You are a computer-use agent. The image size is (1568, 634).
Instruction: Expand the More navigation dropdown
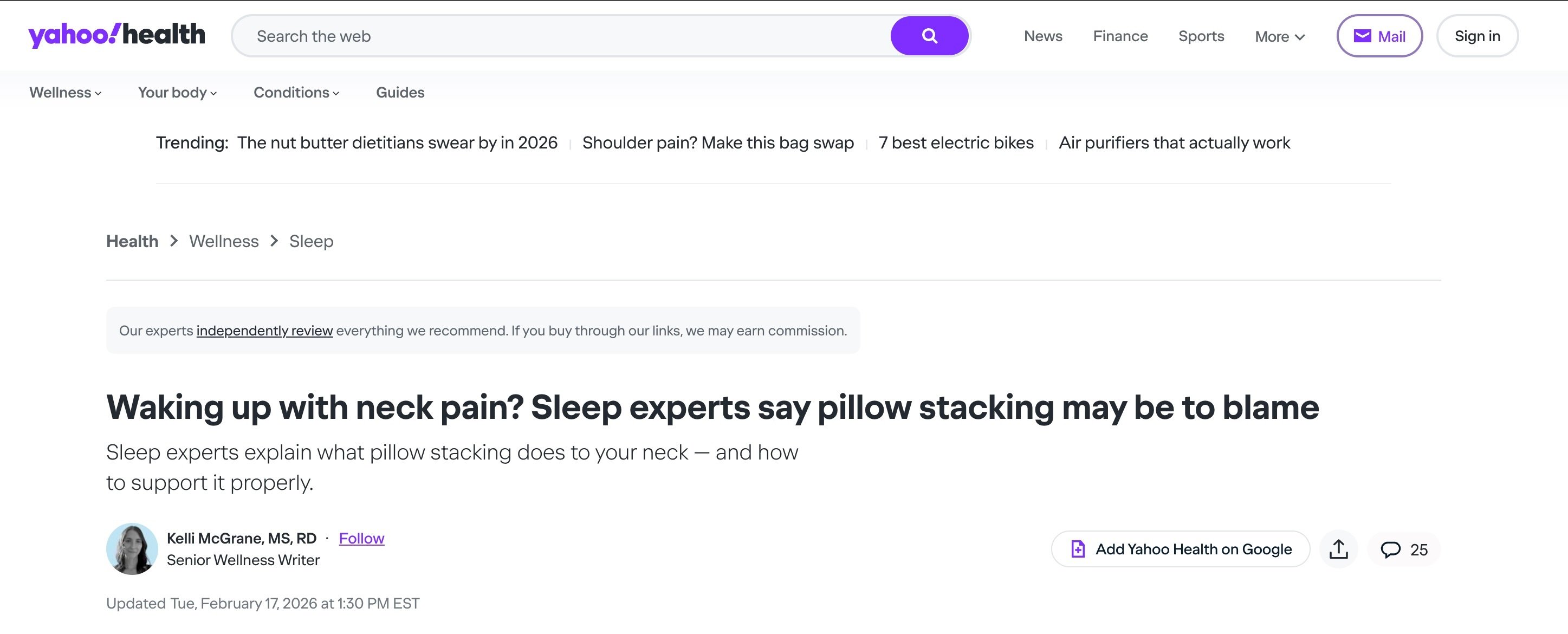click(1279, 36)
